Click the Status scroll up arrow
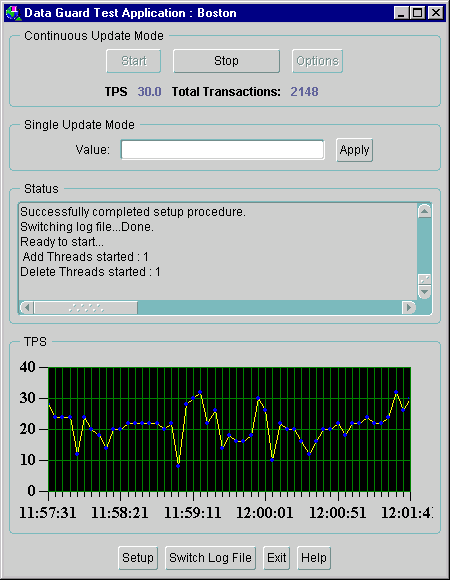The height and width of the screenshot is (580, 450). click(424, 211)
